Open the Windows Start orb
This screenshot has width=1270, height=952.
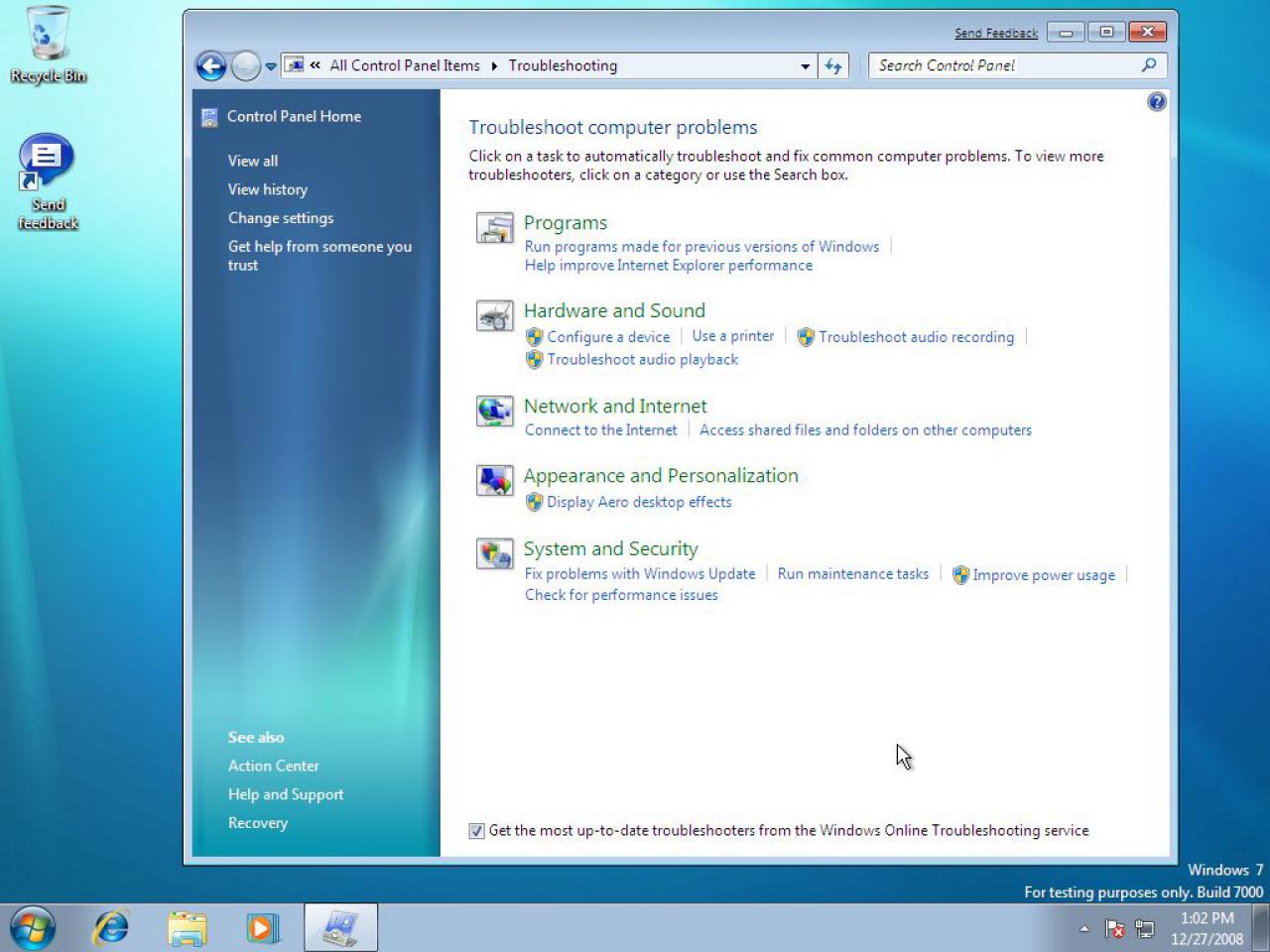[x=33, y=928]
